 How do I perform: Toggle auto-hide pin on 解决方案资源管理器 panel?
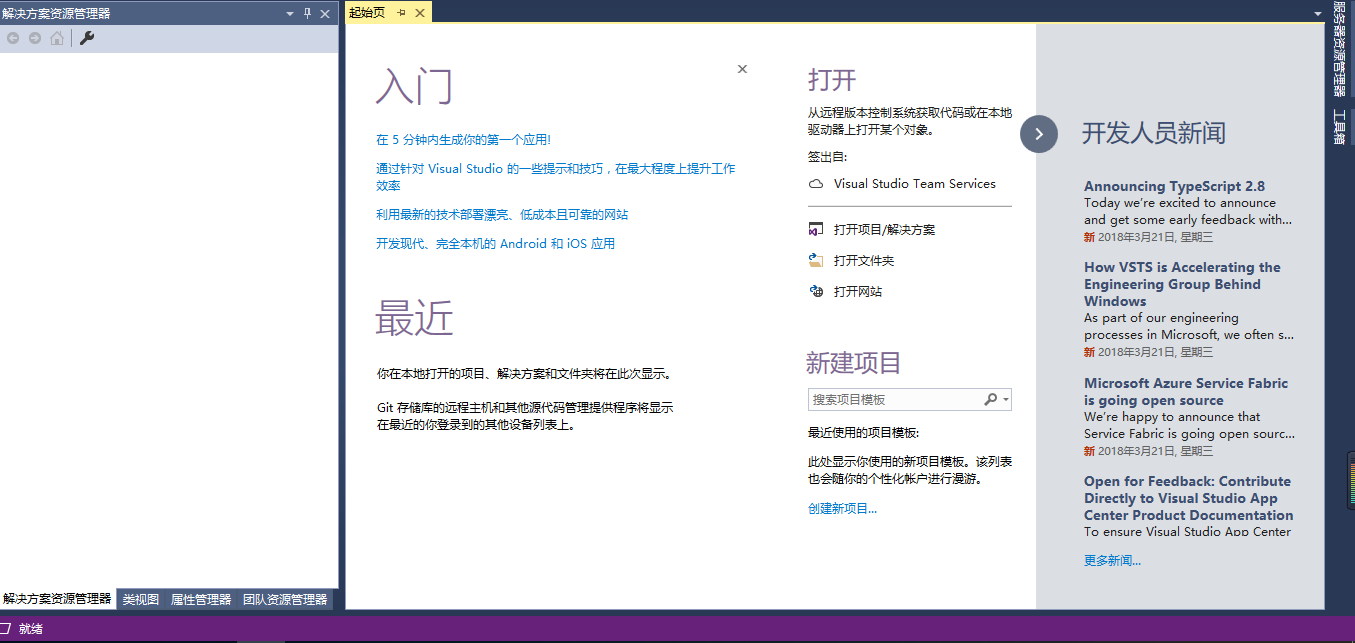(x=307, y=13)
